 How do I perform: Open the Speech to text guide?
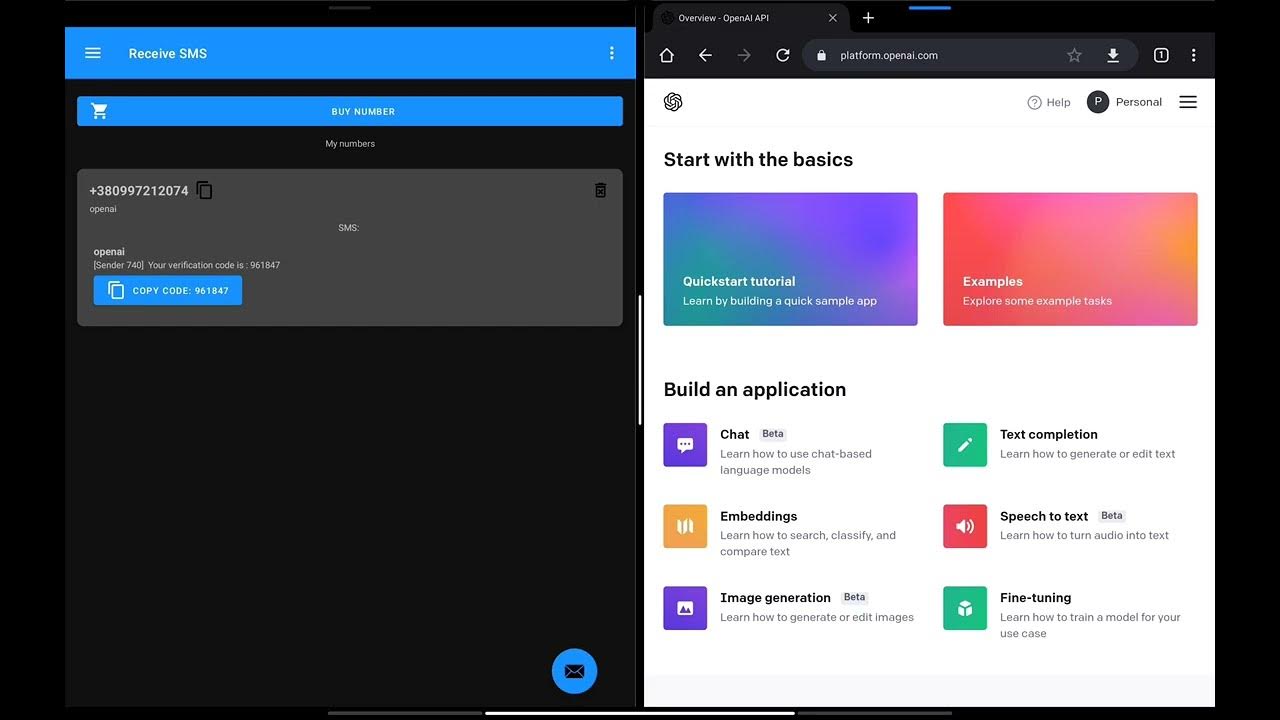point(1044,516)
